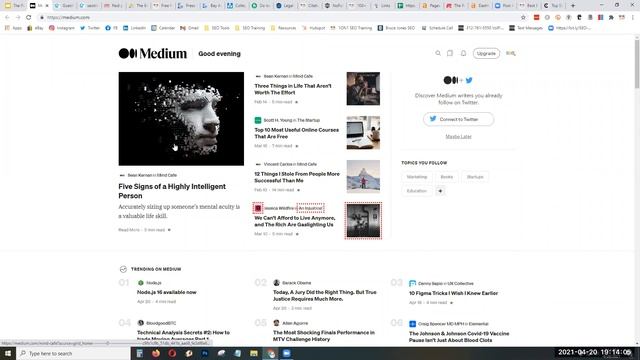
Task: Click the browser back arrow
Action: point(7,18)
